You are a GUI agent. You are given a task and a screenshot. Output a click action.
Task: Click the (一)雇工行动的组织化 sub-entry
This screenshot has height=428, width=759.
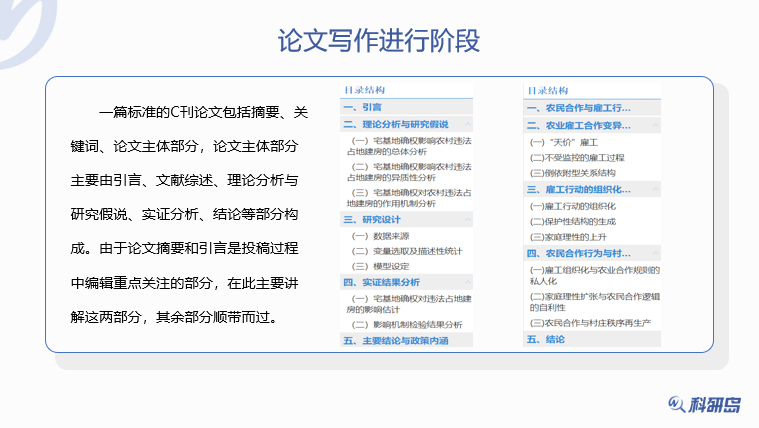573,206
